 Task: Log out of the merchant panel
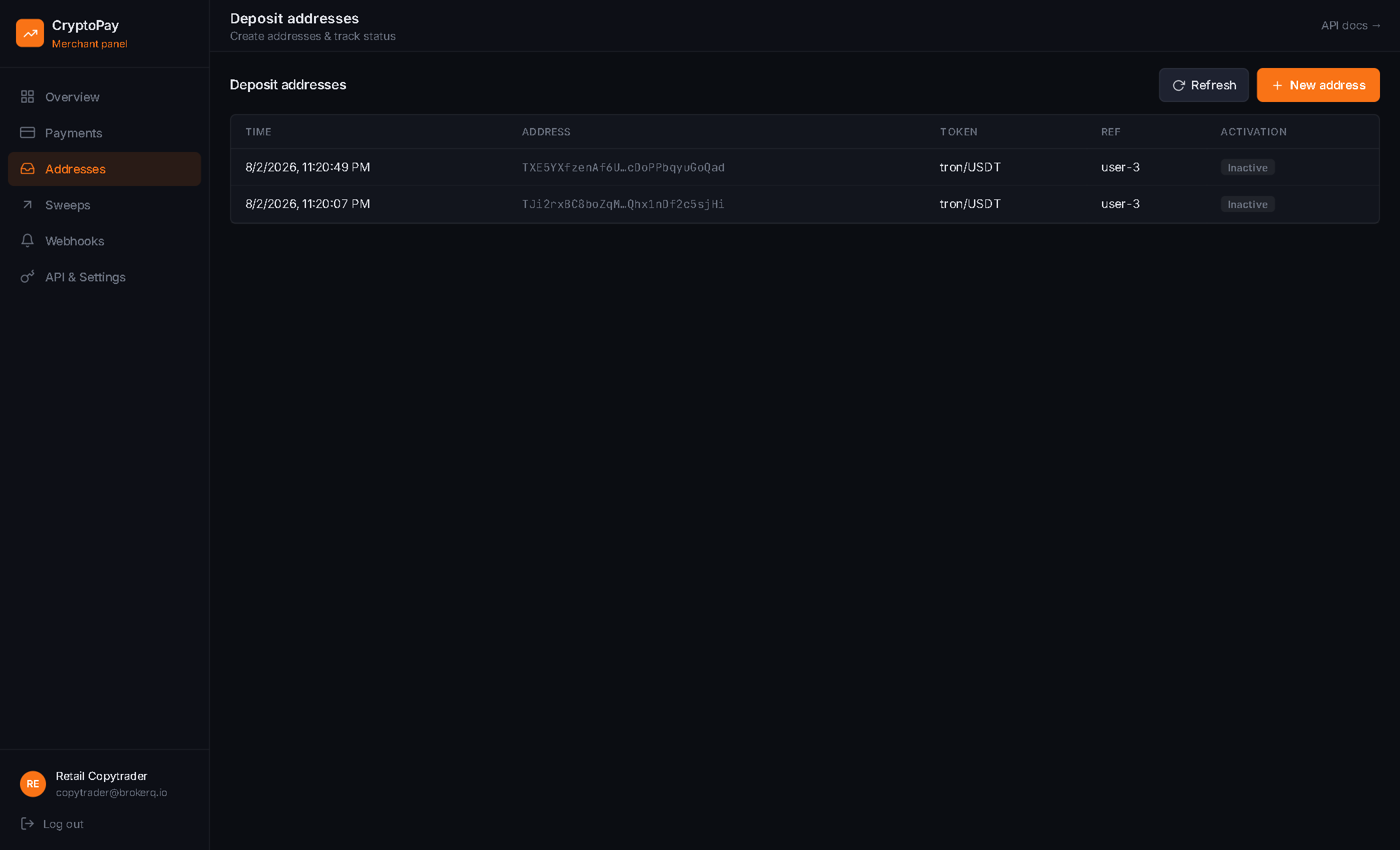53,824
